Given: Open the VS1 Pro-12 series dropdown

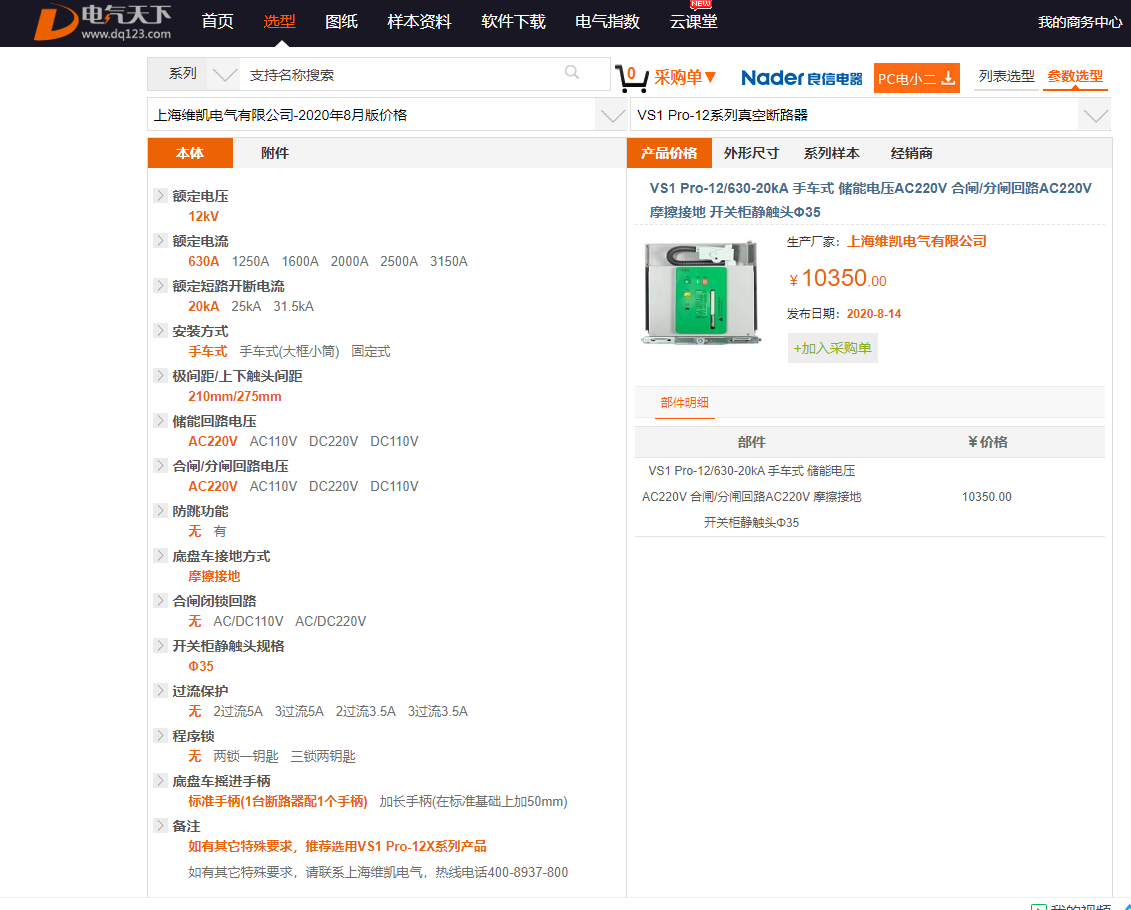Looking at the screenshot, I should pos(1095,115).
